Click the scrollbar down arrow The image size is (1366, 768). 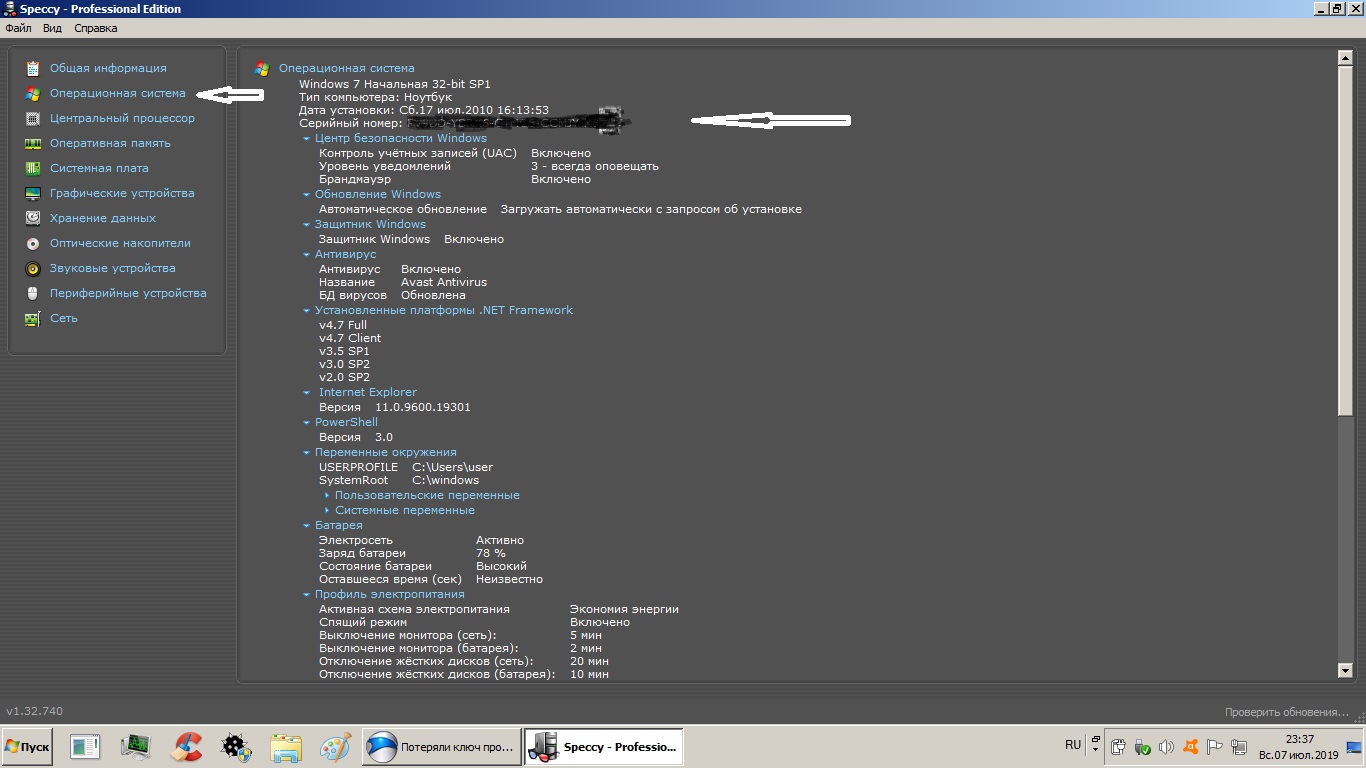pyautogui.click(x=1345, y=670)
